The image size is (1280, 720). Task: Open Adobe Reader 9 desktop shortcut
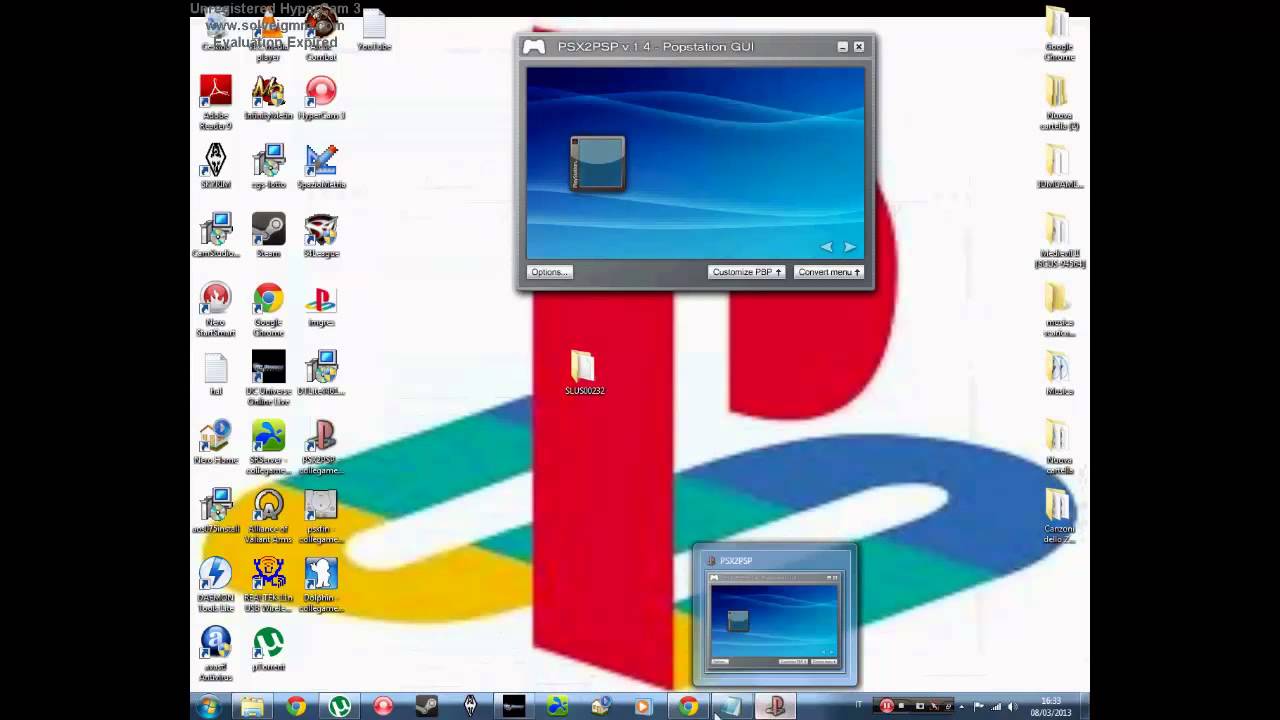coord(216,103)
